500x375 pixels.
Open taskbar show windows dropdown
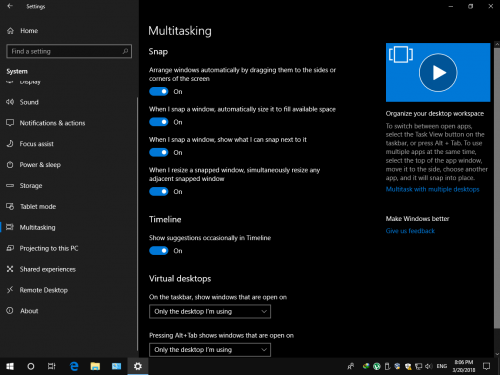pyautogui.click(x=210, y=312)
